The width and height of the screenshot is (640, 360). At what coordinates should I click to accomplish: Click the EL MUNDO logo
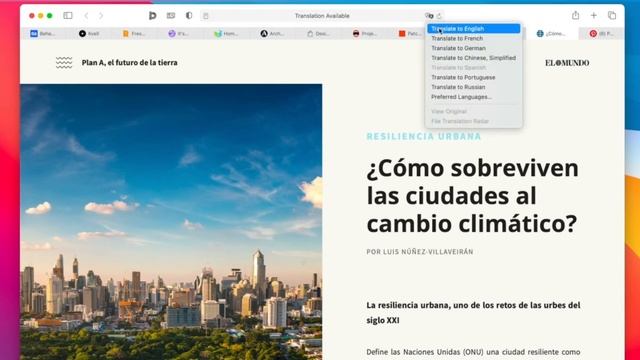click(x=567, y=62)
